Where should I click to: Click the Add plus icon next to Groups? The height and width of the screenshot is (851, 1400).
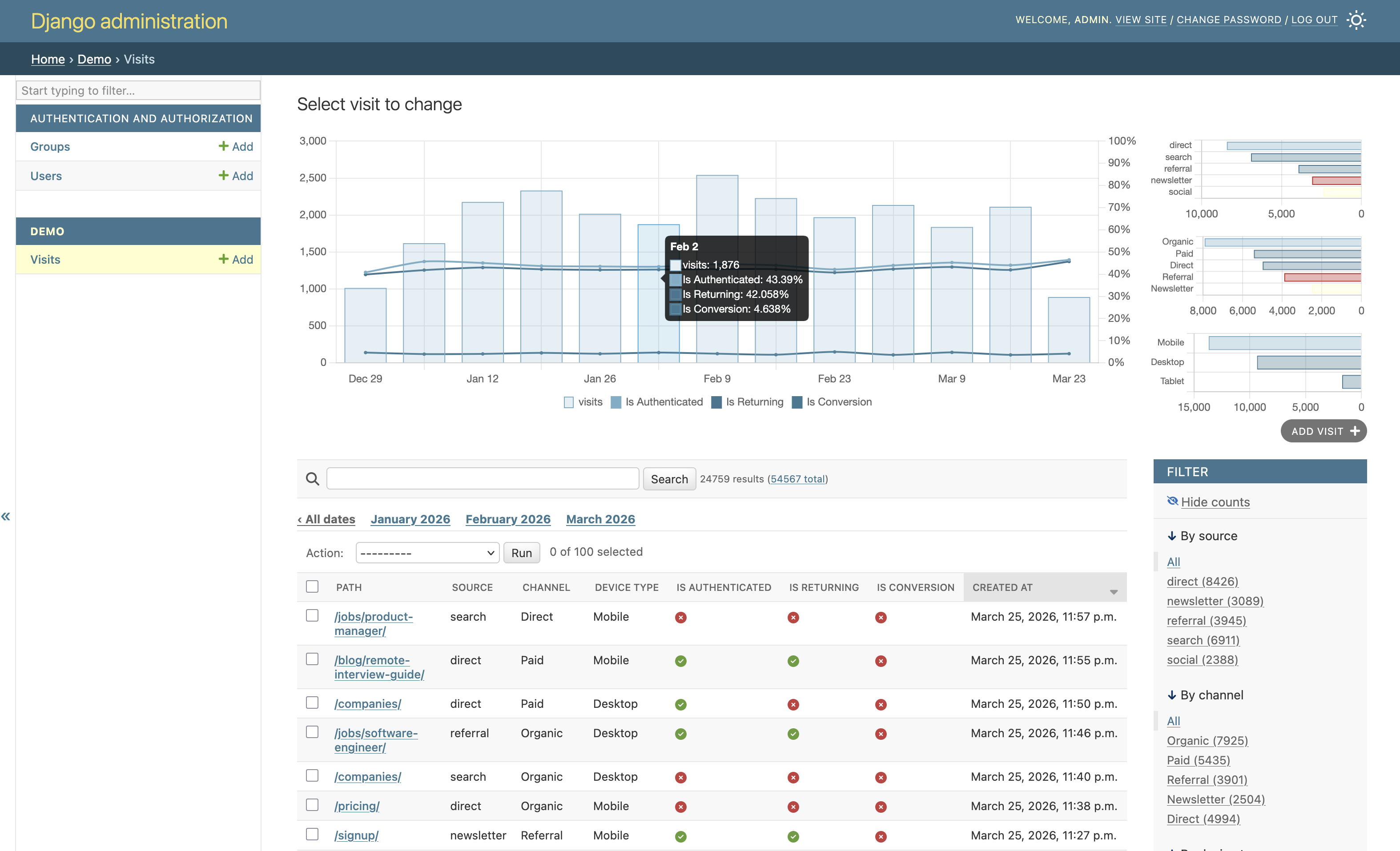223,146
